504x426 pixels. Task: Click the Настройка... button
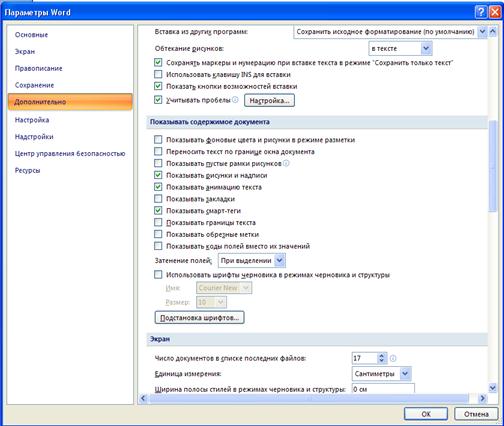tap(269, 100)
